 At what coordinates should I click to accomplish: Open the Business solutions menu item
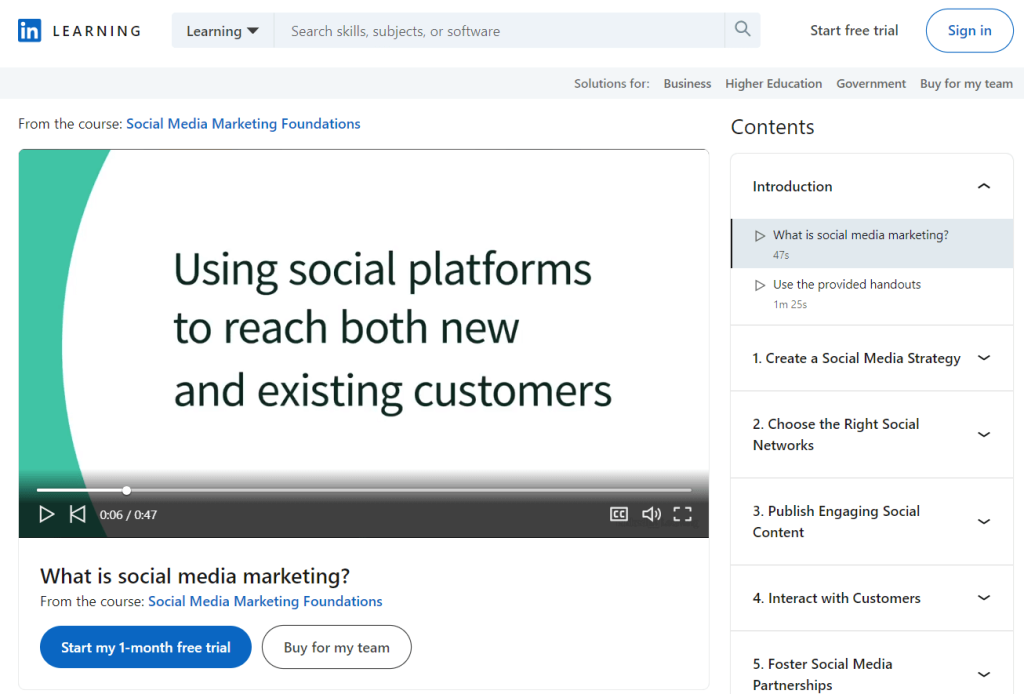[687, 84]
